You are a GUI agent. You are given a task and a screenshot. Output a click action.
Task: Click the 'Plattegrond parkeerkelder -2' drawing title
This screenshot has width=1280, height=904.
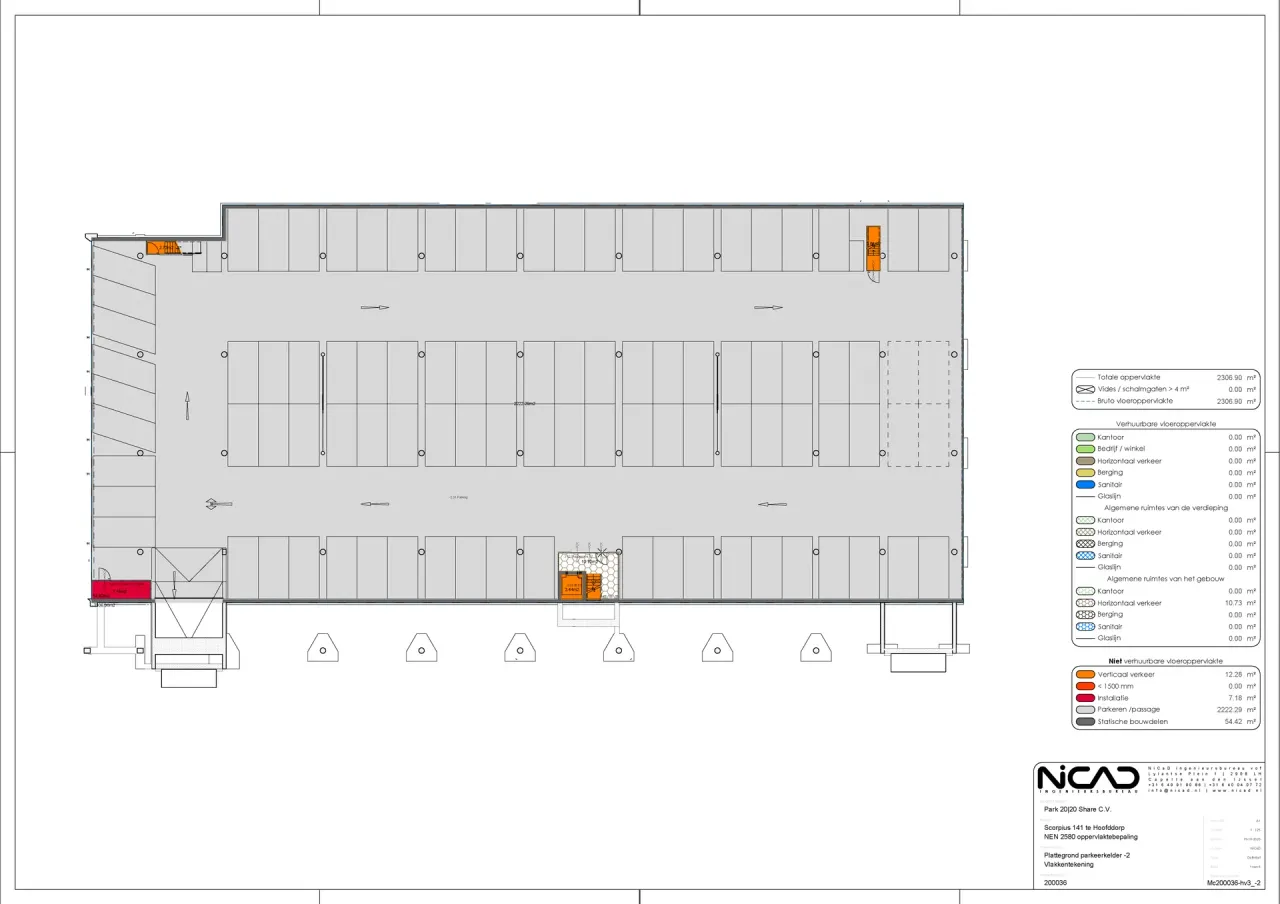1087,856
